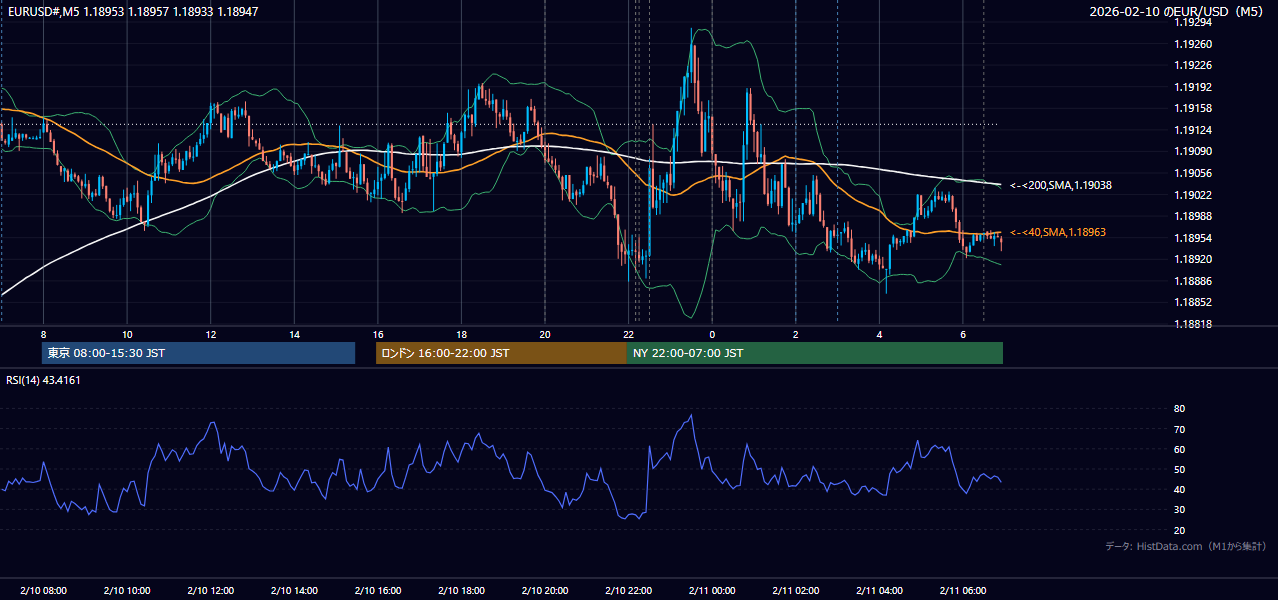Click the 2/10 22:00 date label
Viewport: 1278px width, 600px height.
click(629, 590)
